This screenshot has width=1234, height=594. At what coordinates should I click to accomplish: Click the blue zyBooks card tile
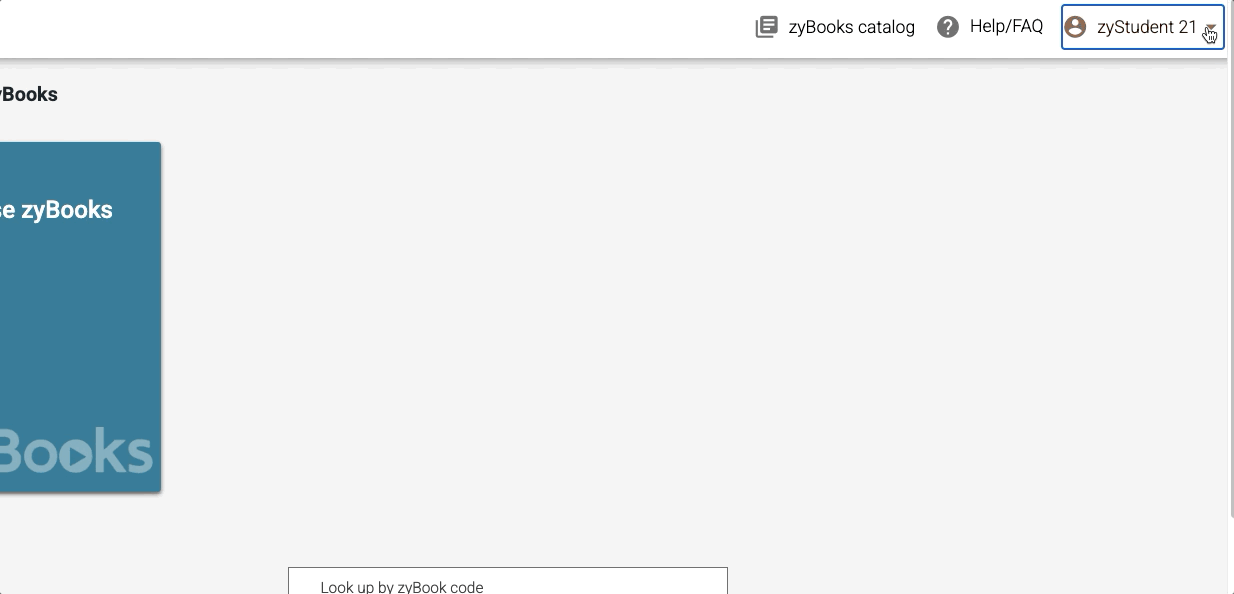(x=80, y=317)
